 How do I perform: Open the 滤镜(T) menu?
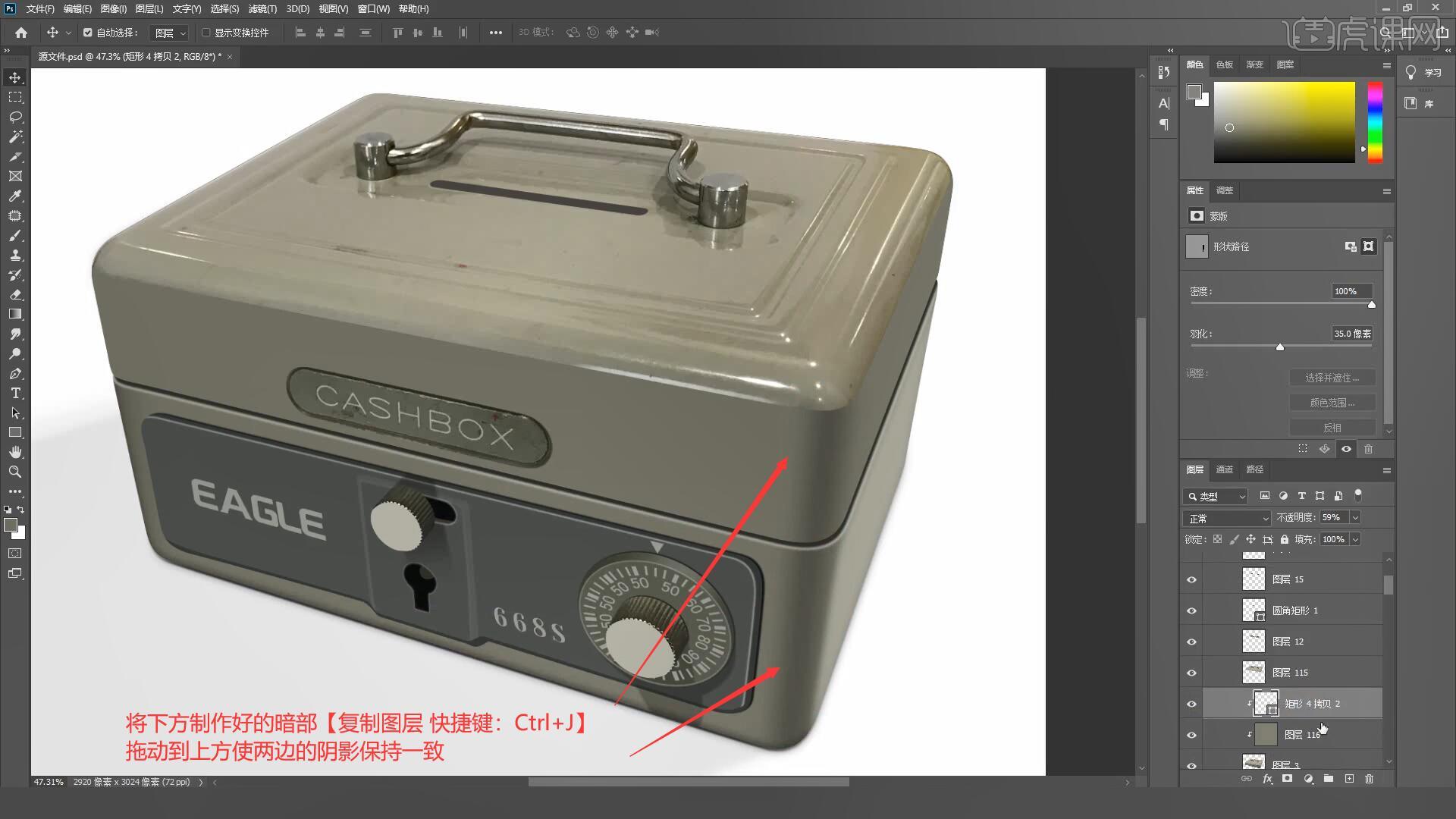[262, 9]
